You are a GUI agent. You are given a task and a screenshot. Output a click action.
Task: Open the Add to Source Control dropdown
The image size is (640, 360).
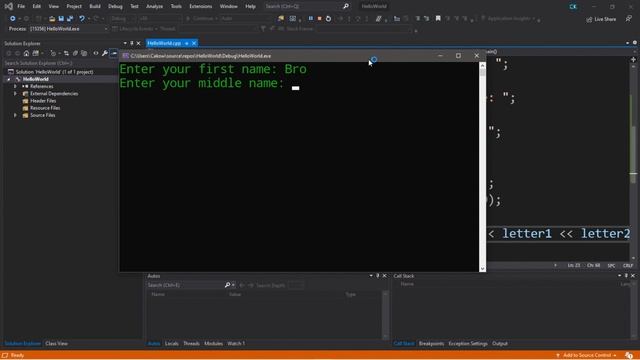(587, 356)
